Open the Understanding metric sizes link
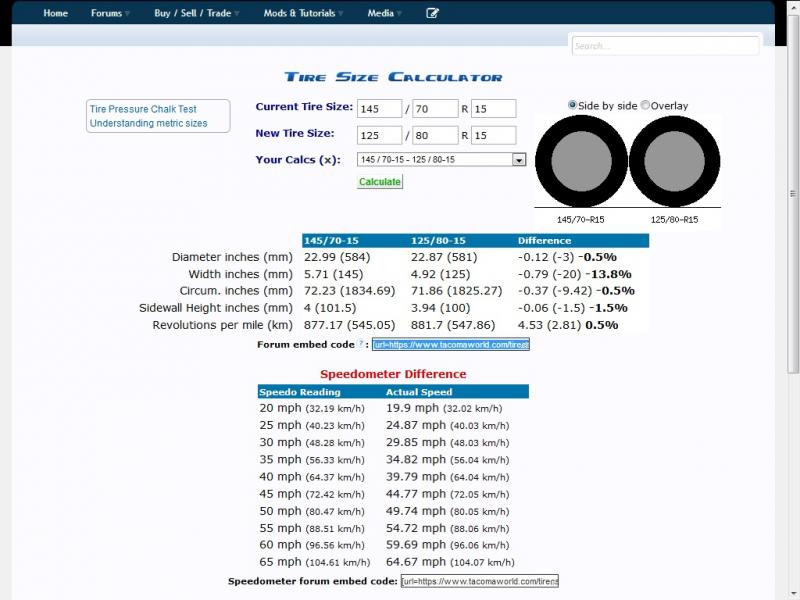The height and width of the screenshot is (600, 800). pos(148,123)
